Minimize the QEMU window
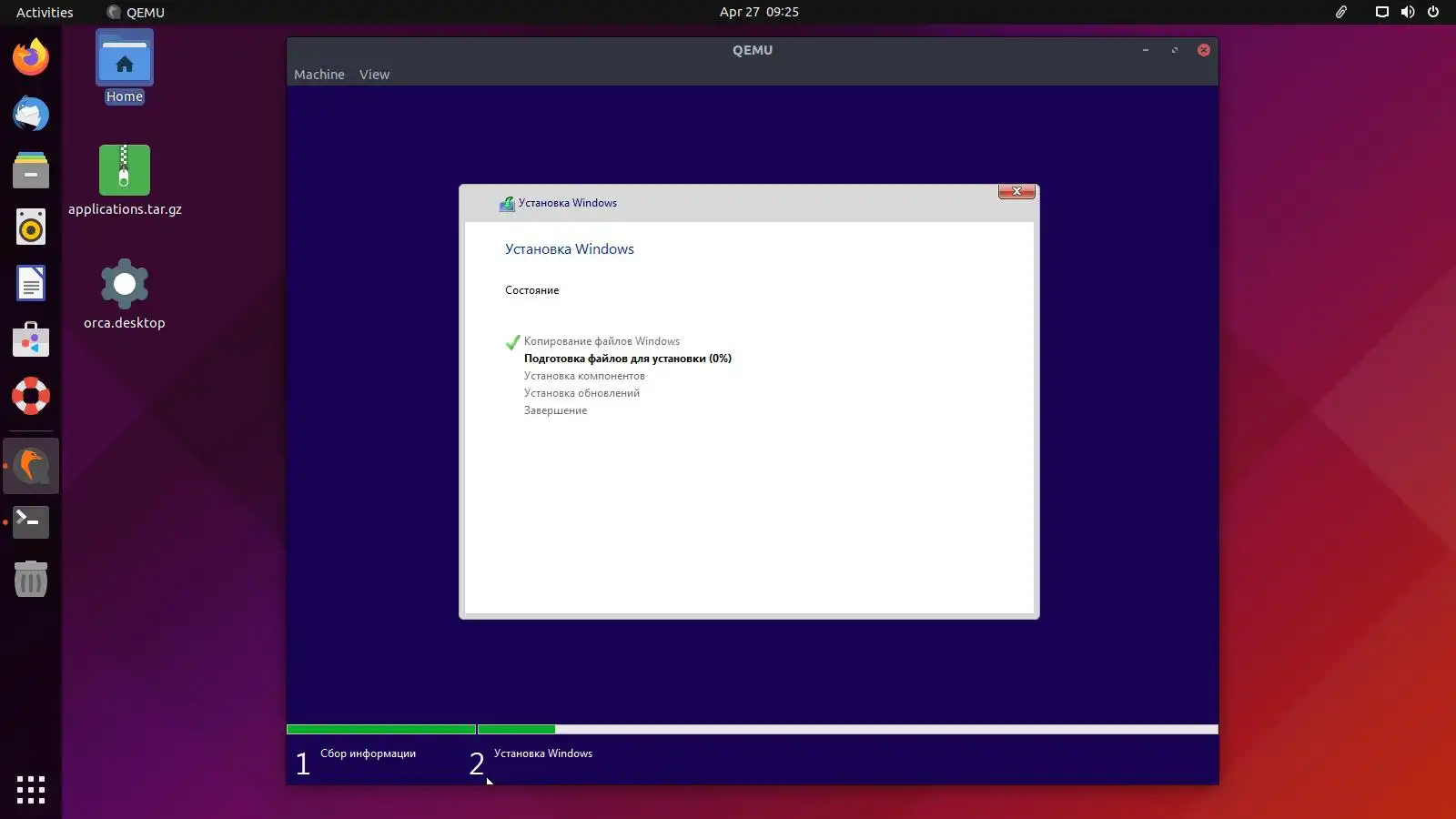Screen dimensions: 1456x819 click(x=1146, y=50)
